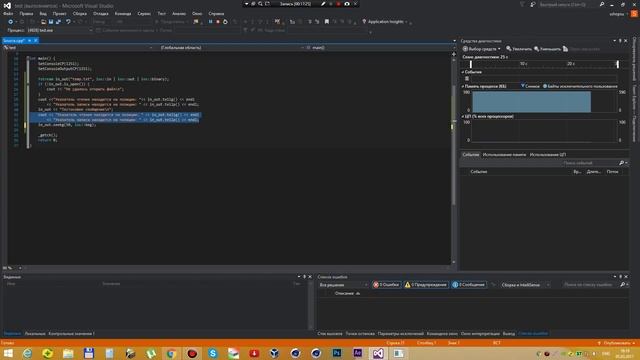
Task: Click the process memory usage graph
Action: 544,101
